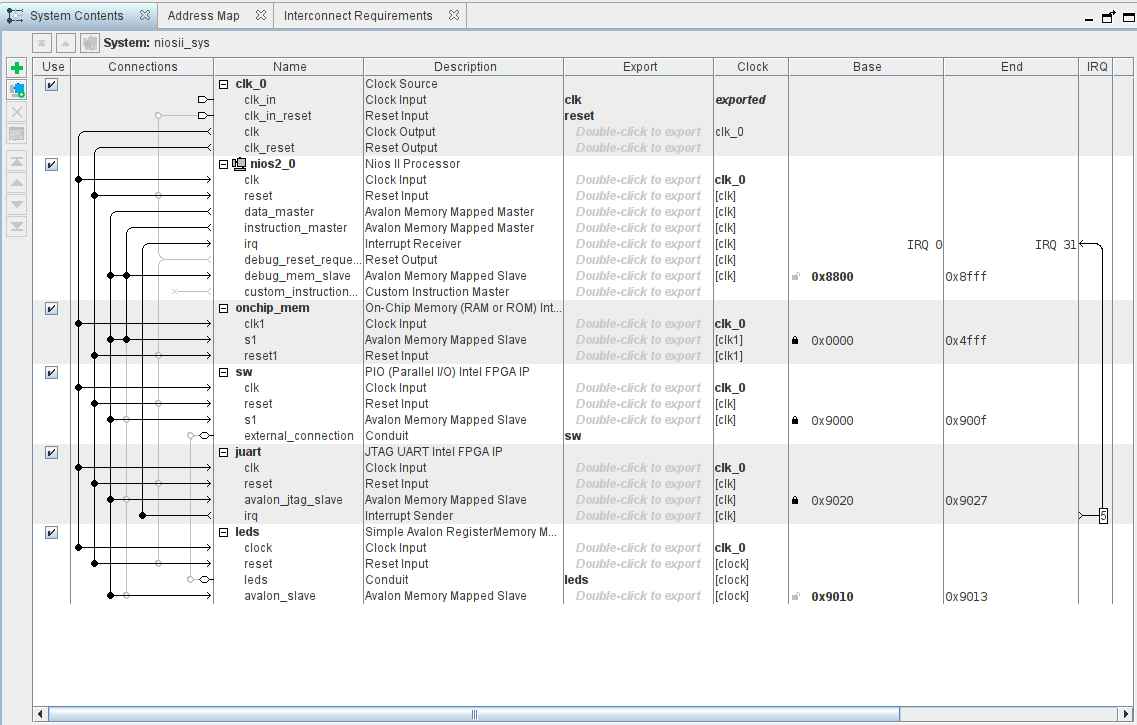Toggle the Use checkbox for onchip_mem
This screenshot has width=1137, height=725.
(51, 308)
